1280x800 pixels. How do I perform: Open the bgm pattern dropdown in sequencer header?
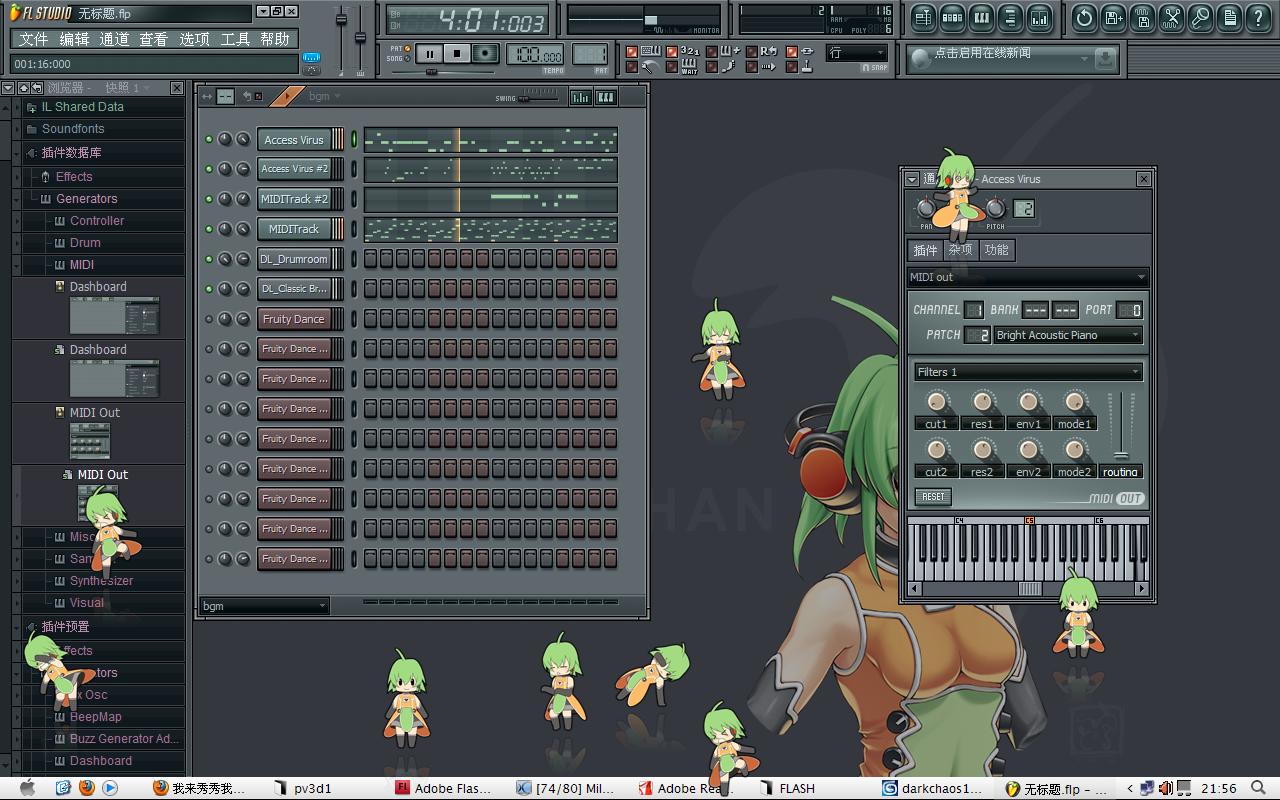point(323,97)
